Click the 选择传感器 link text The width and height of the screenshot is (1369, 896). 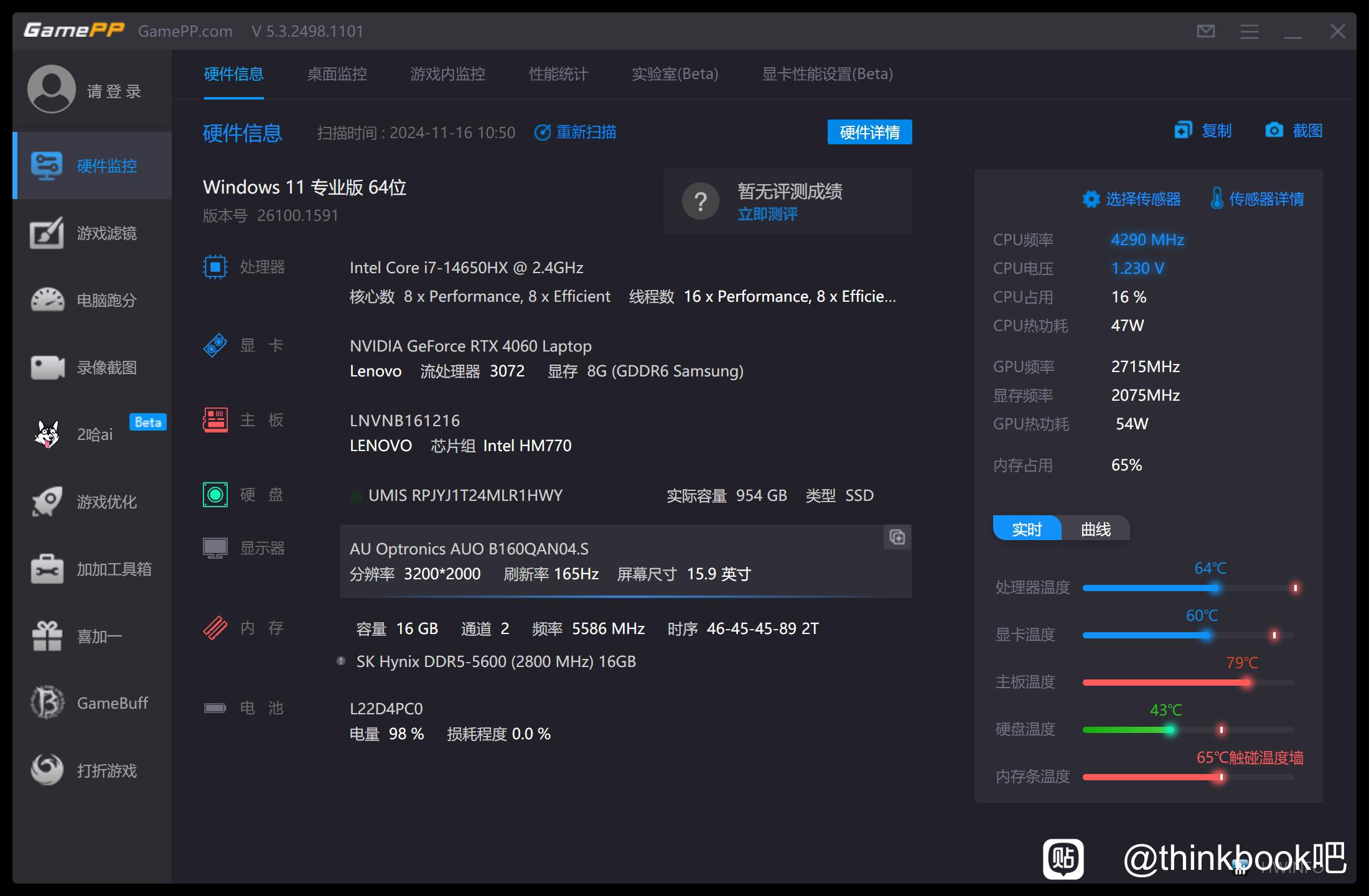[1143, 199]
